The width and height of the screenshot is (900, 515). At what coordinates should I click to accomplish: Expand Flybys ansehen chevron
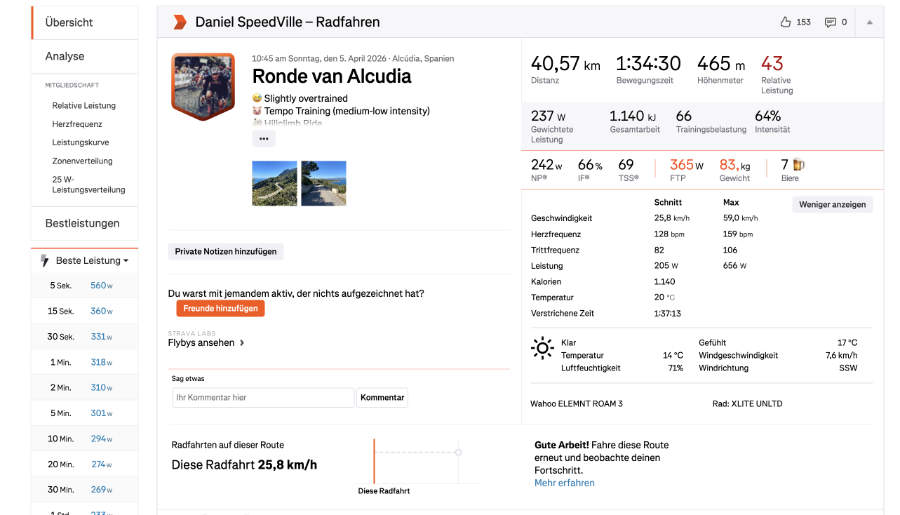click(242, 343)
